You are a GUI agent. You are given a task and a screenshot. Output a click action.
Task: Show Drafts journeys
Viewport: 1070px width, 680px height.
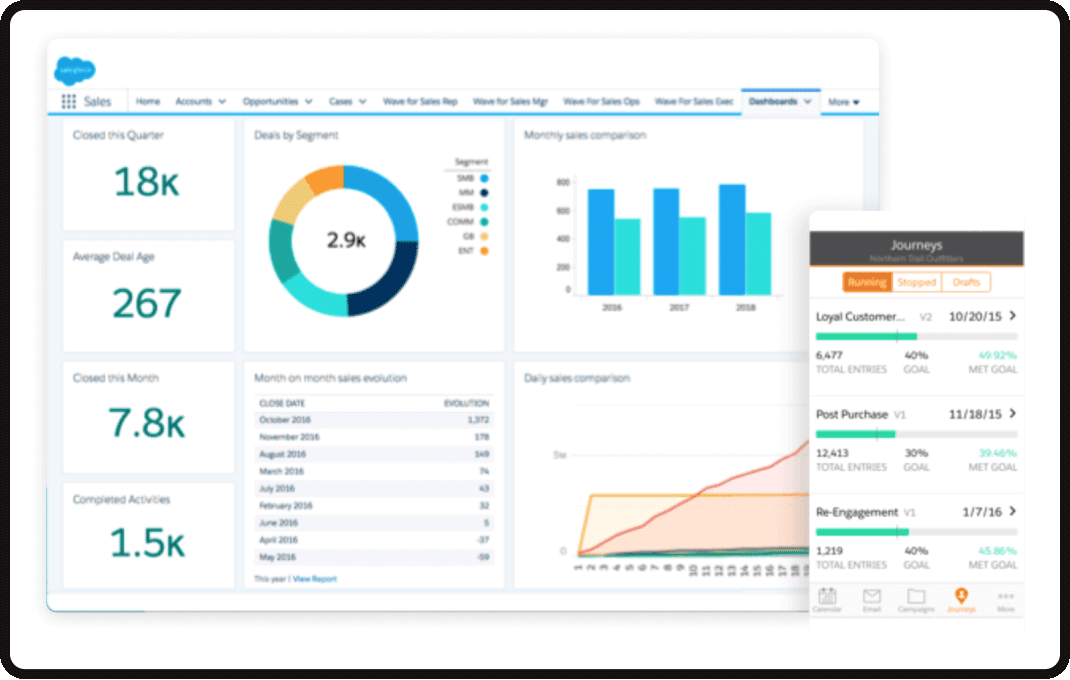pyautogui.click(x=966, y=282)
